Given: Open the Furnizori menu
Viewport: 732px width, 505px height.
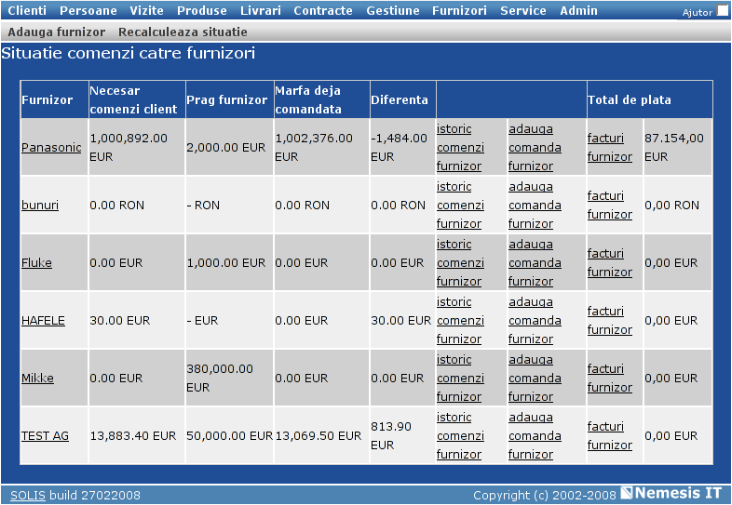Looking at the screenshot, I should click(459, 10).
